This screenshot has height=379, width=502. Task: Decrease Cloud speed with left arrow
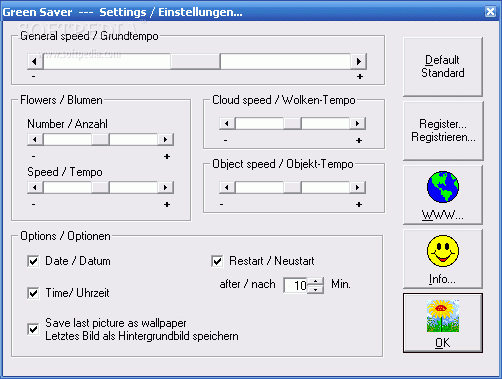[x=227, y=123]
